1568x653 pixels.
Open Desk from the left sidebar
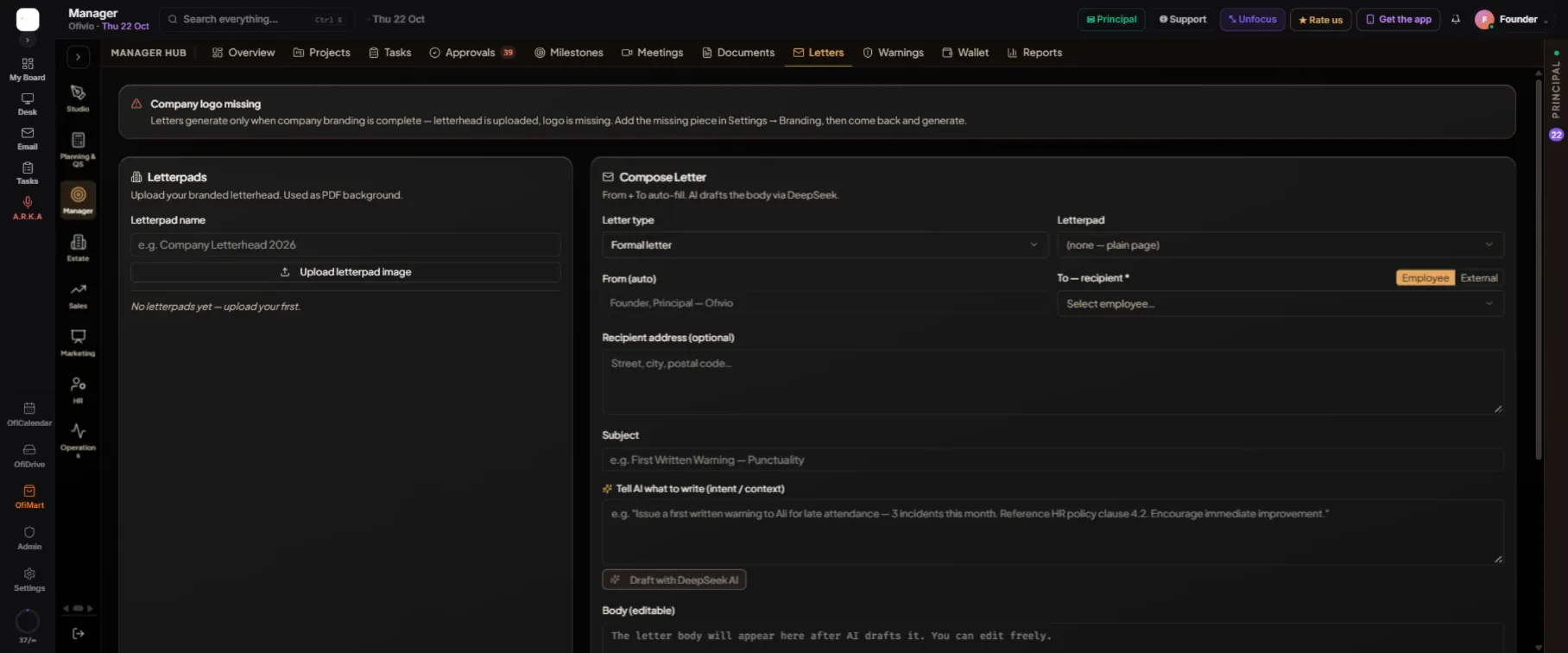click(28, 104)
